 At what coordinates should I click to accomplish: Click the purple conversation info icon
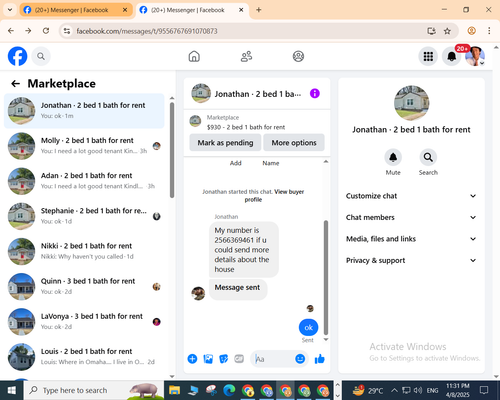click(x=314, y=93)
